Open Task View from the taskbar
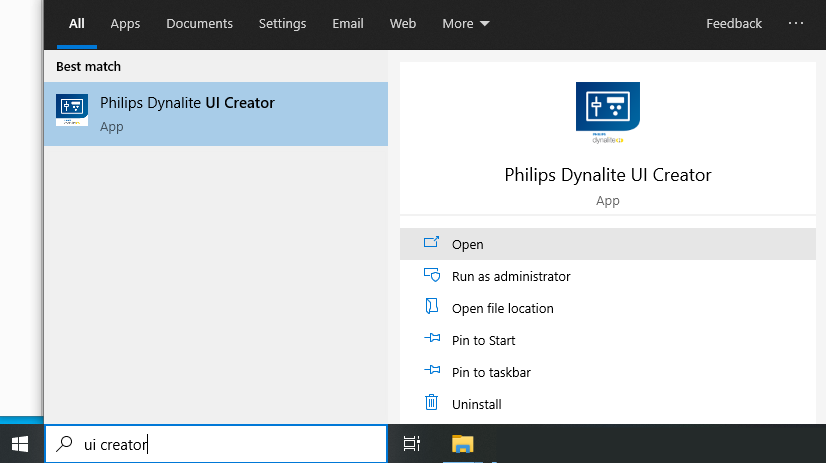The image size is (826, 463). (x=411, y=444)
